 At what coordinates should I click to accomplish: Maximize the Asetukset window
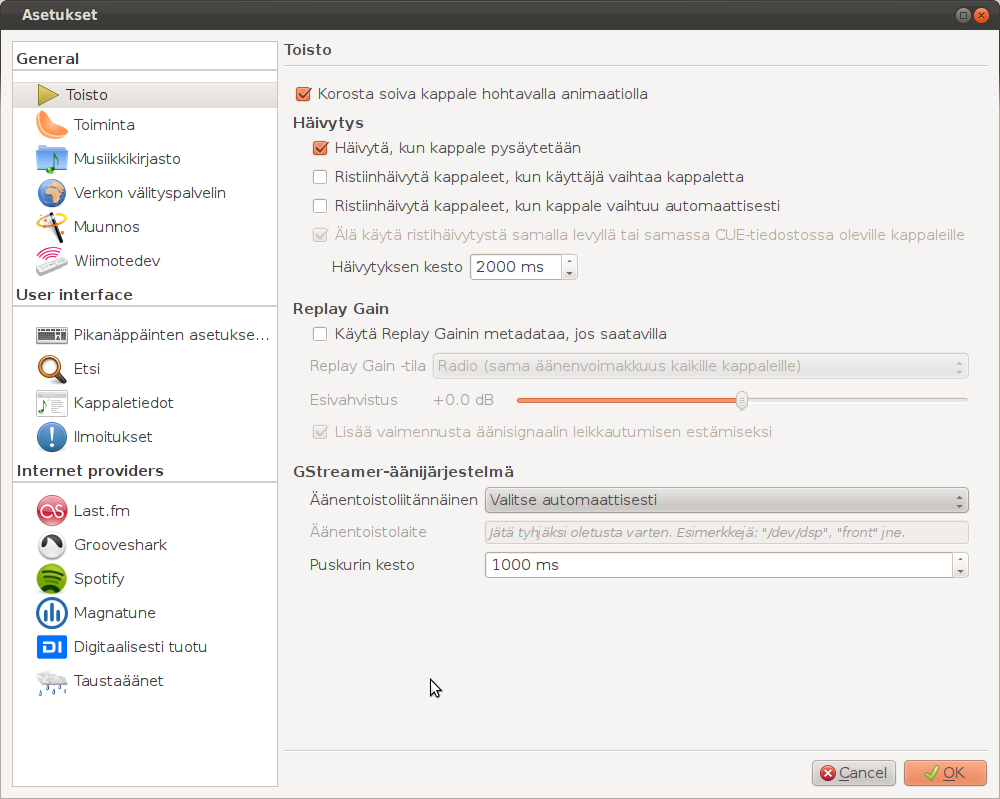point(964,15)
